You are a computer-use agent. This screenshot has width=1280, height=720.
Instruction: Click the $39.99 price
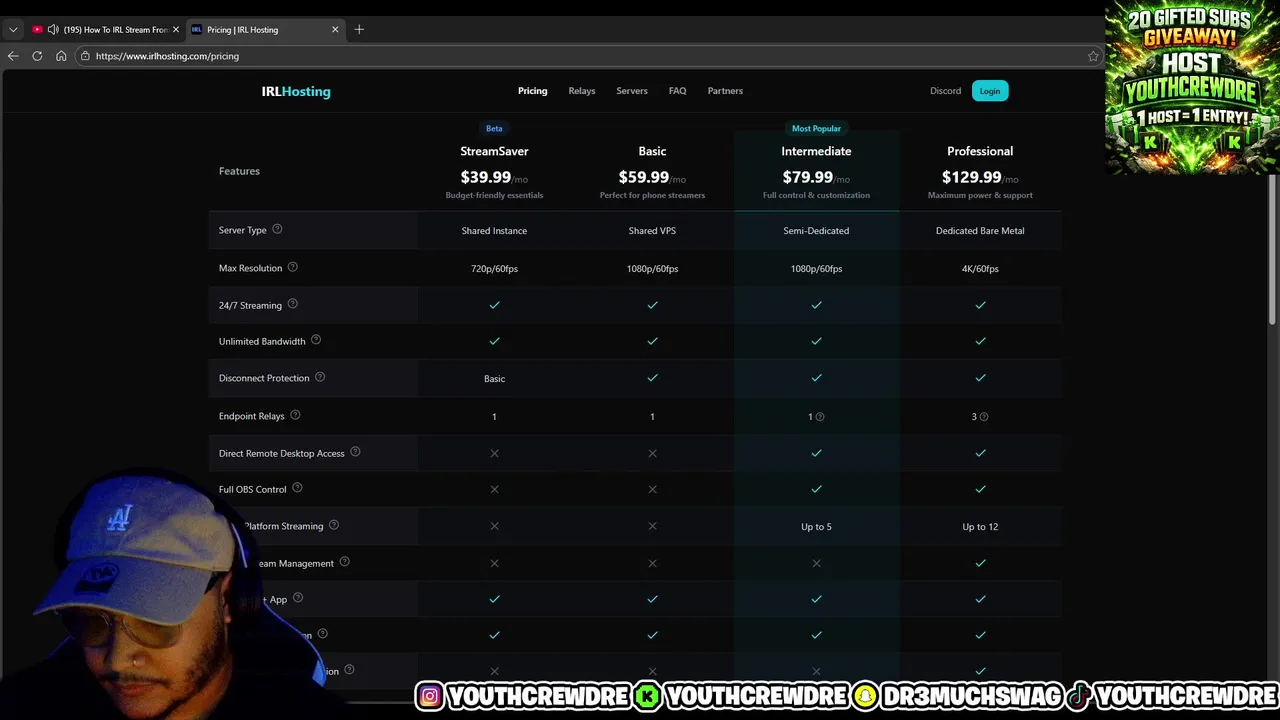pos(485,177)
